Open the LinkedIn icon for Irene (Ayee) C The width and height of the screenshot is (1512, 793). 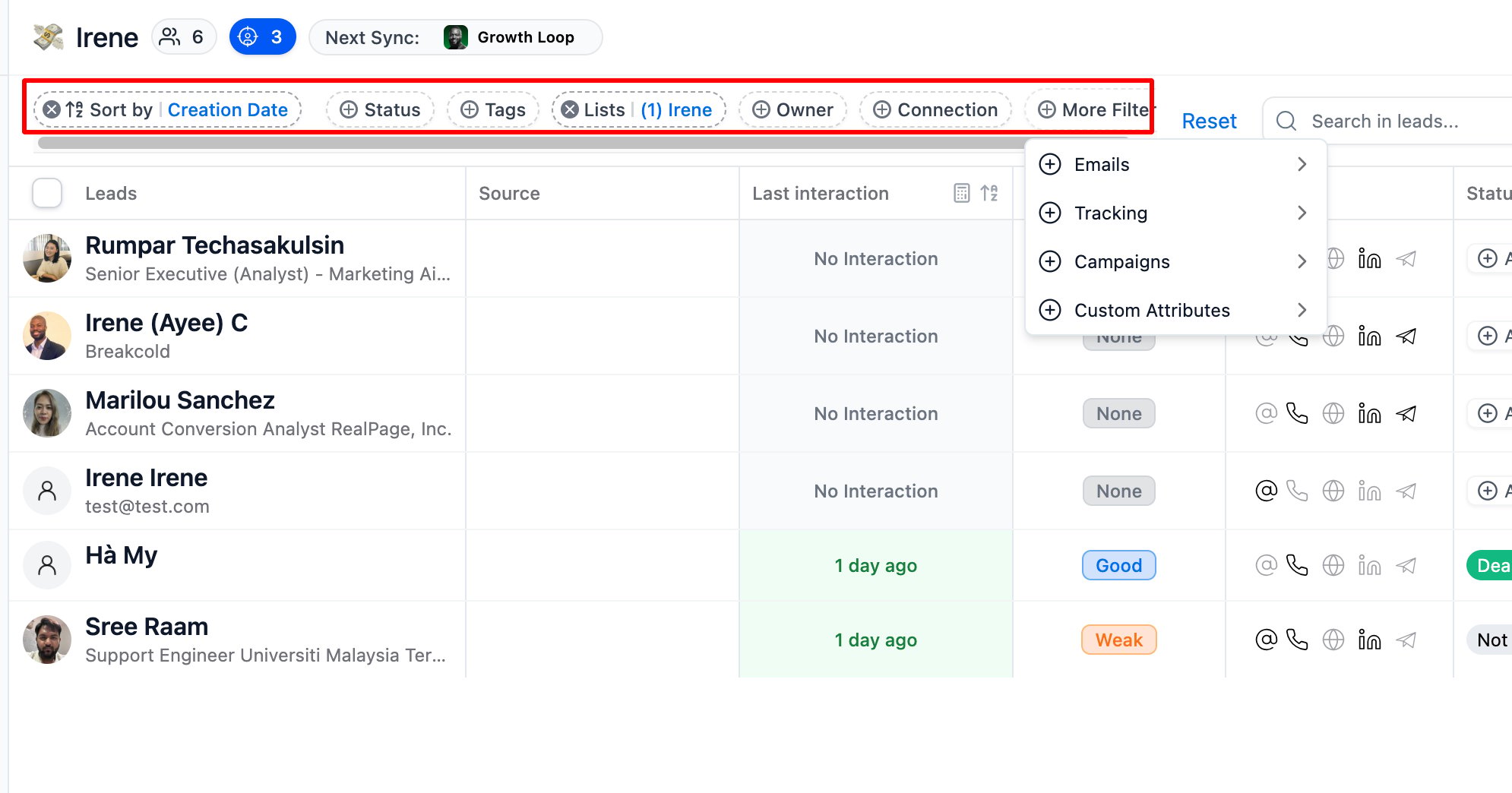tap(1369, 336)
